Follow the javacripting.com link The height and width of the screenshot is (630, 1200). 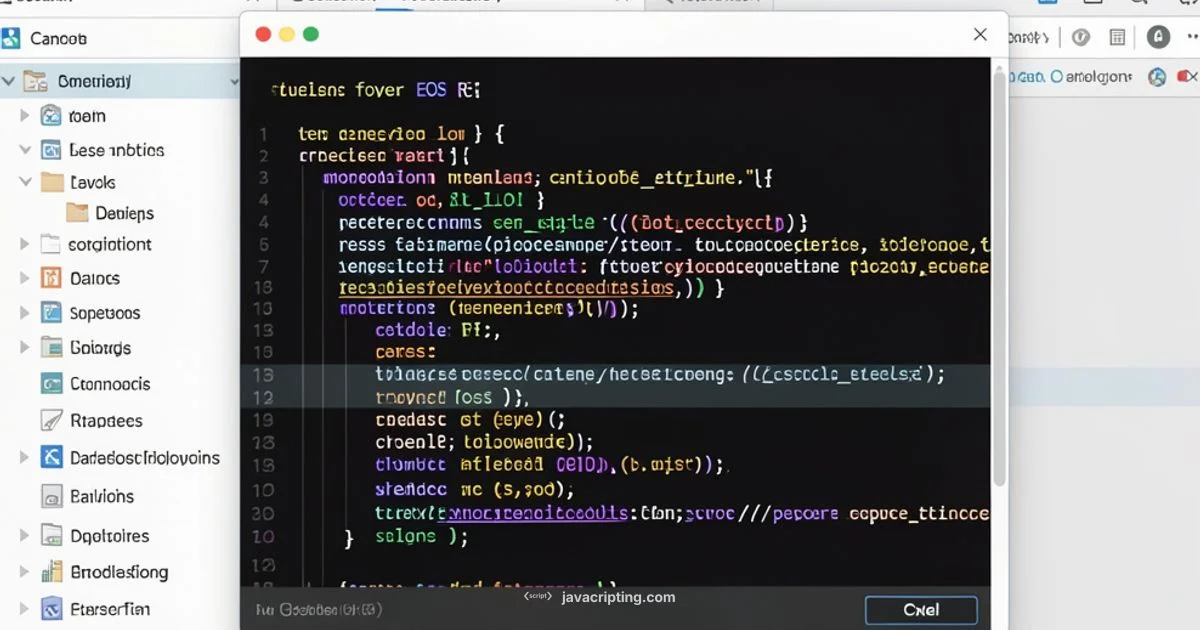tap(620, 596)
